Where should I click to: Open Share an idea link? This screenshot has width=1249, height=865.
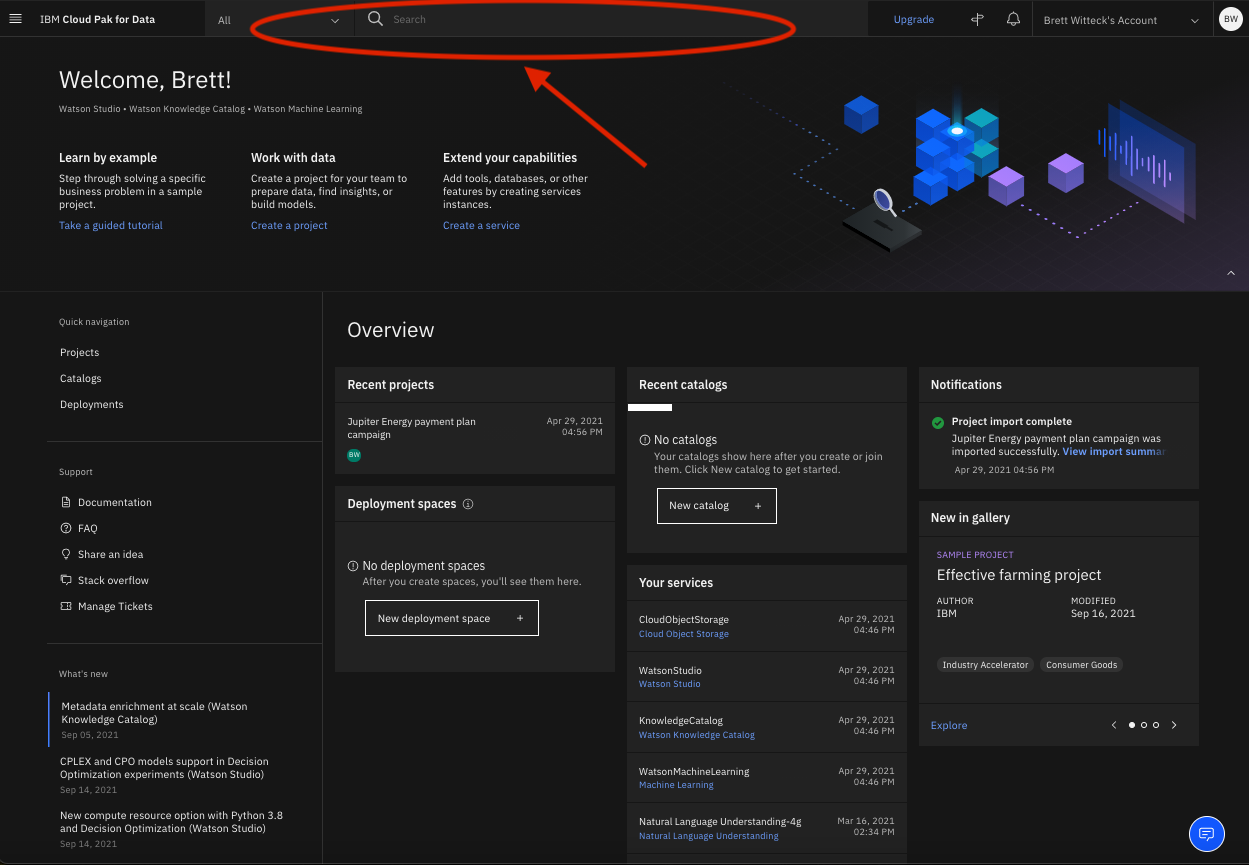click(110, 554)
